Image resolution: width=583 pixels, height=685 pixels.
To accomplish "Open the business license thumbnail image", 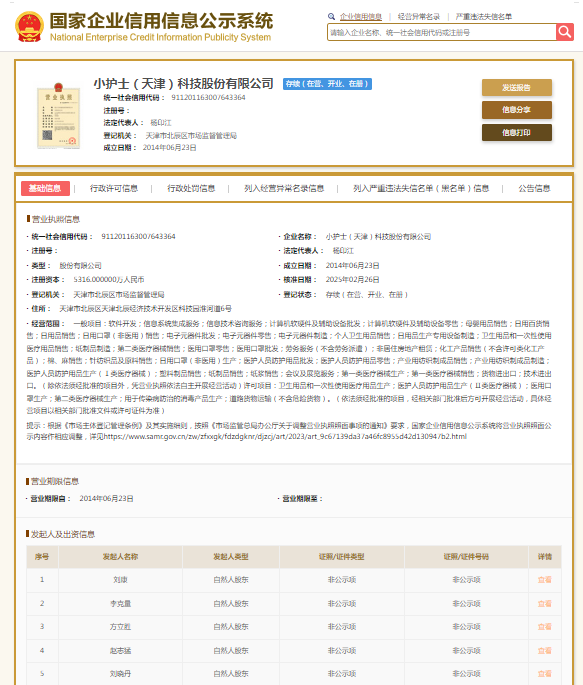I will (x=59, y=116).
